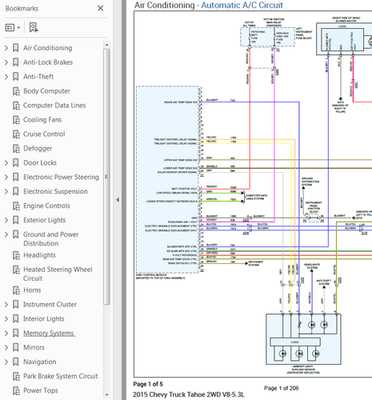Go to the Horns bookmark
This screenshot has height=400, width=372.
(x=32, y=290)
